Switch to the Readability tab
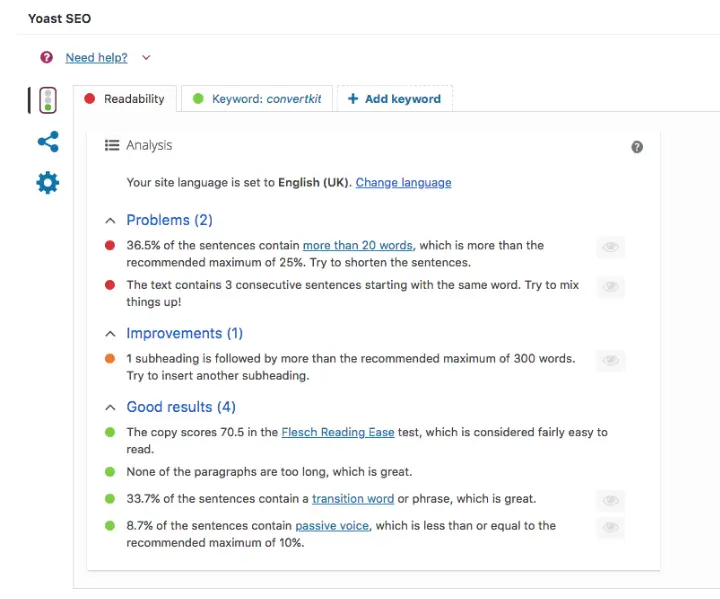Screen dimensions: 720x599 pyautogui.click(x=125, y=99)
